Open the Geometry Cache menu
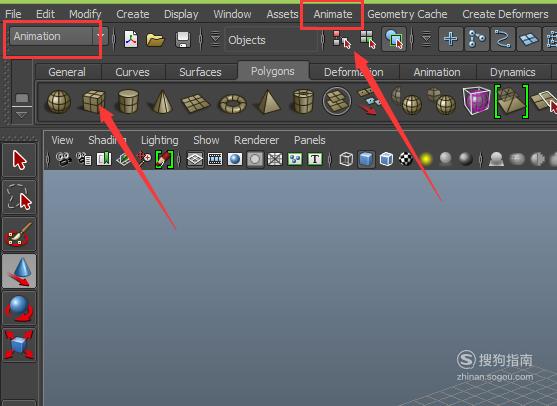This screenshot has height=406, width=557. coord(407,14)
